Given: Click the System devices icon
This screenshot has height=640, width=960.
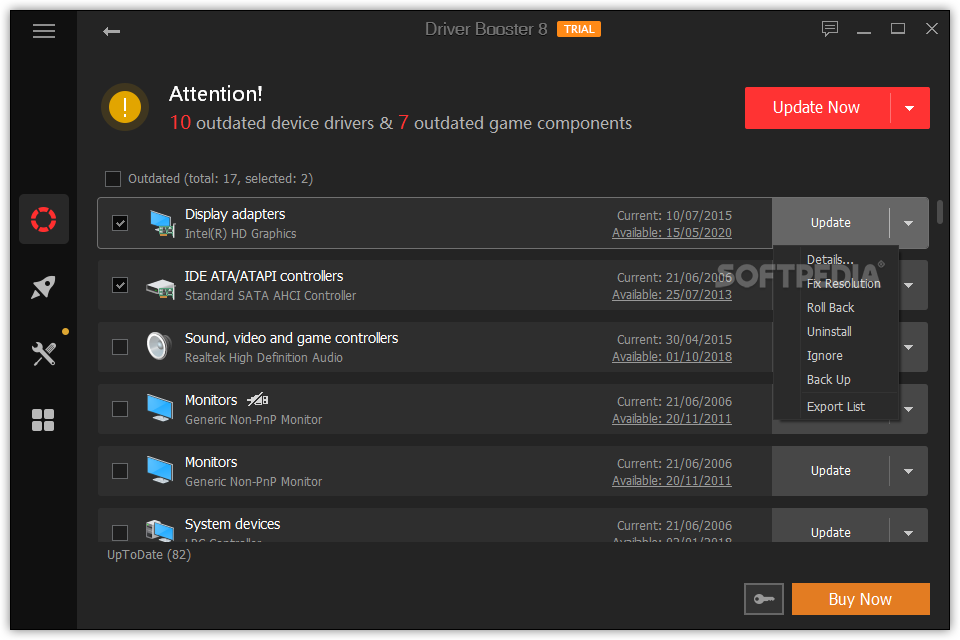Looking at the screenshot, I should point(160,530).
